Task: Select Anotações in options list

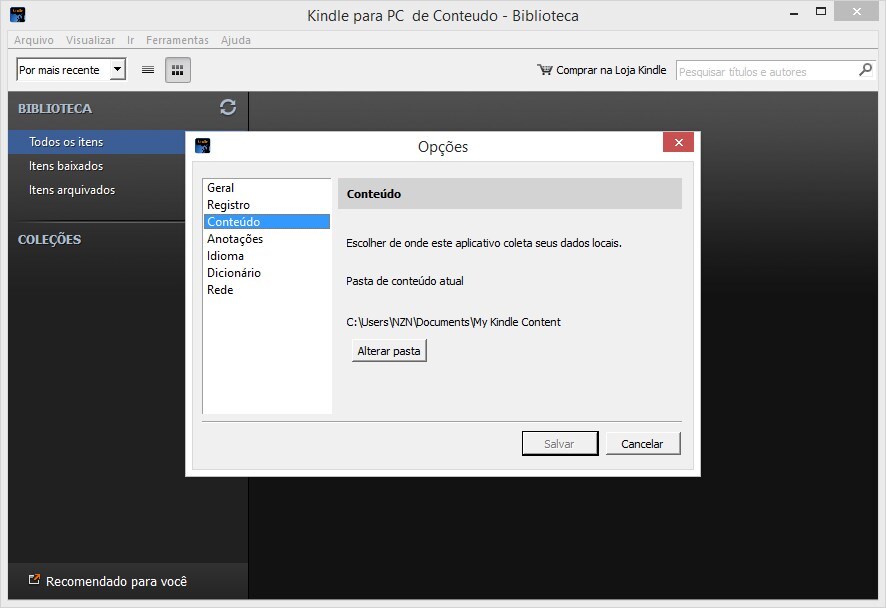Action: click(x=267, y=238)
